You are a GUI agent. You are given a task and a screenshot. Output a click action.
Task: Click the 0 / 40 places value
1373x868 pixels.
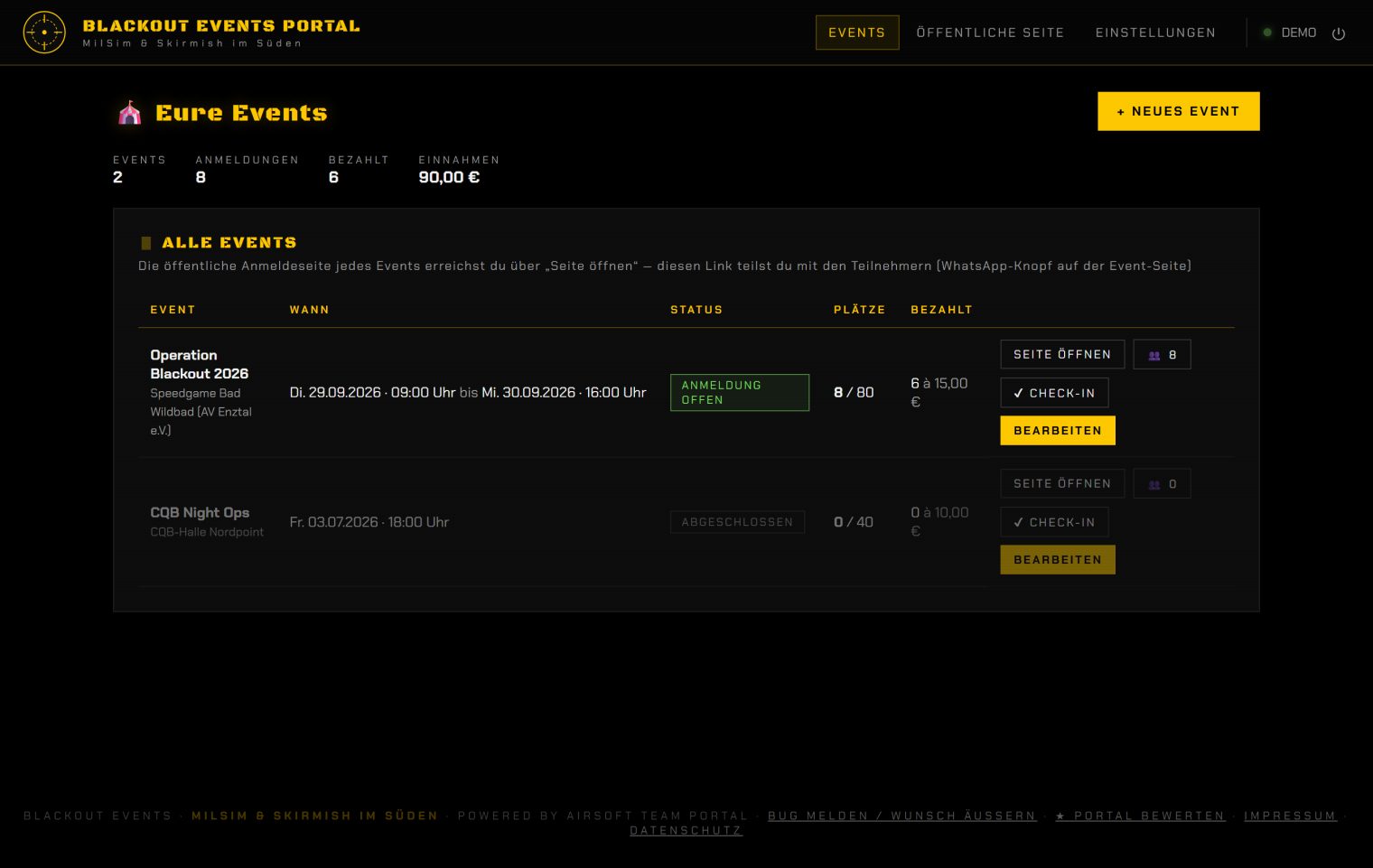[854, 522]
